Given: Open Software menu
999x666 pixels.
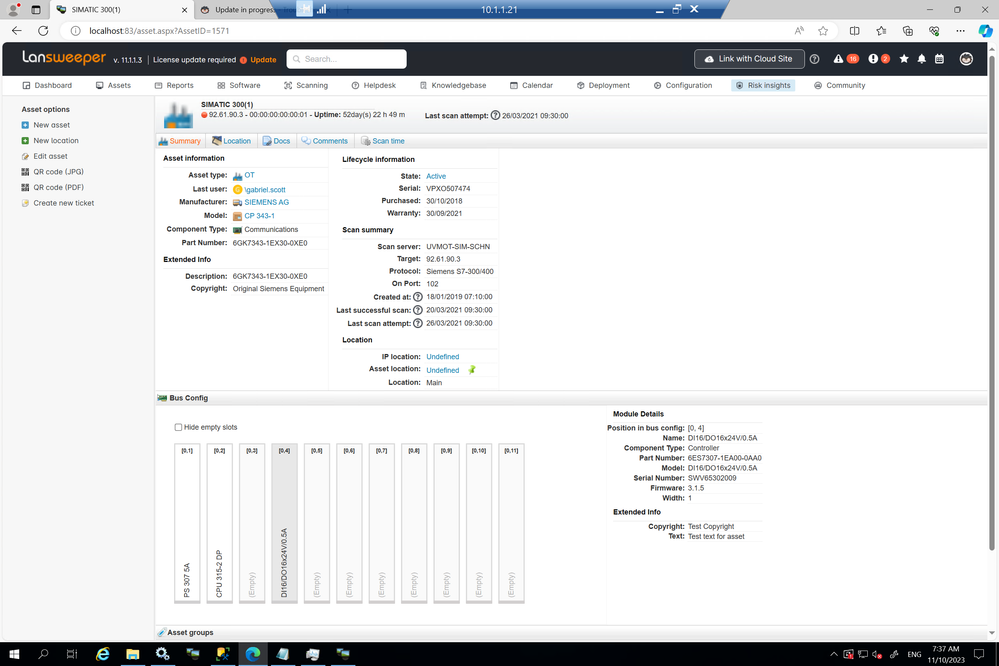Looking at the screenshot, I should pos(238,85).
